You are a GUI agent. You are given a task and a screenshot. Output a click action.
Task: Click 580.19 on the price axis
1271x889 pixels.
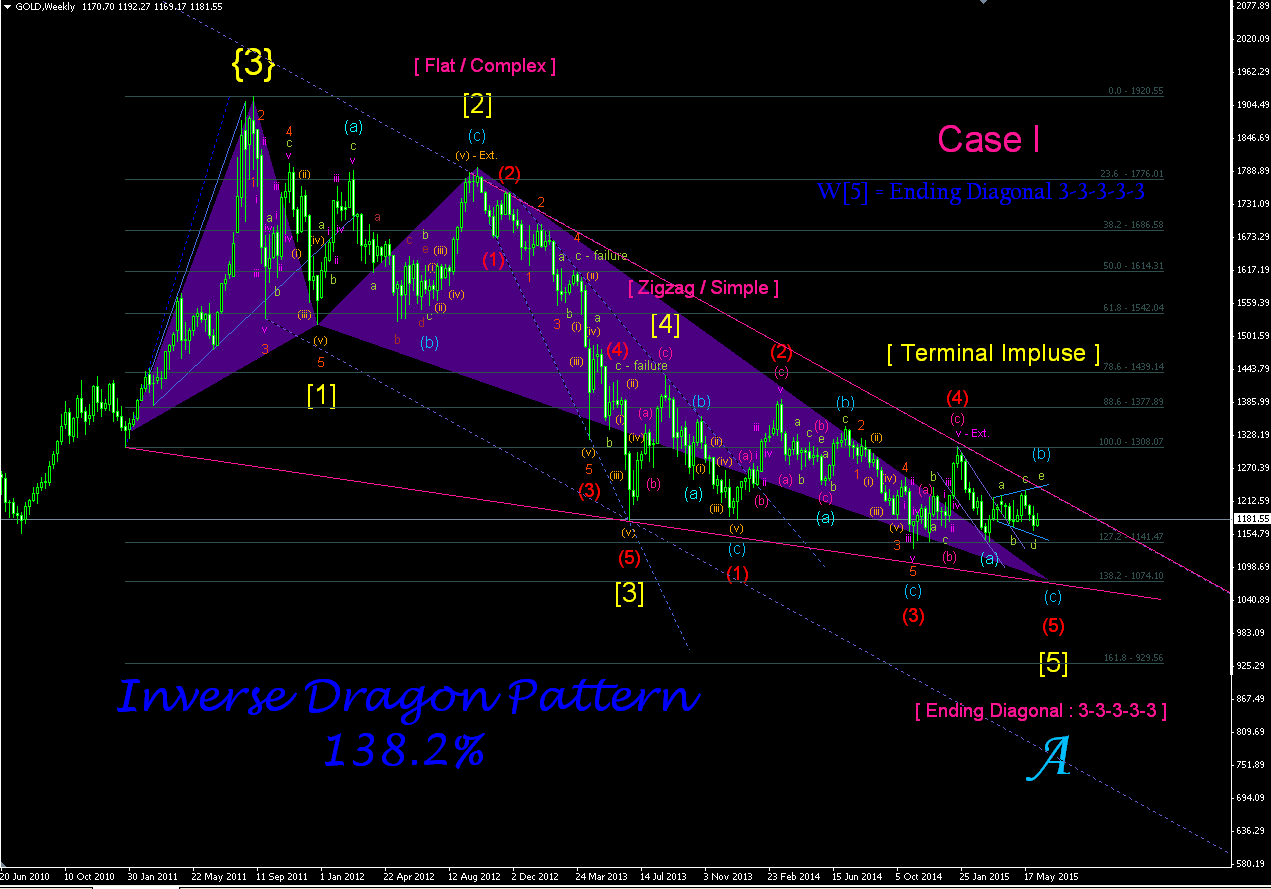tap(1253, 863)
